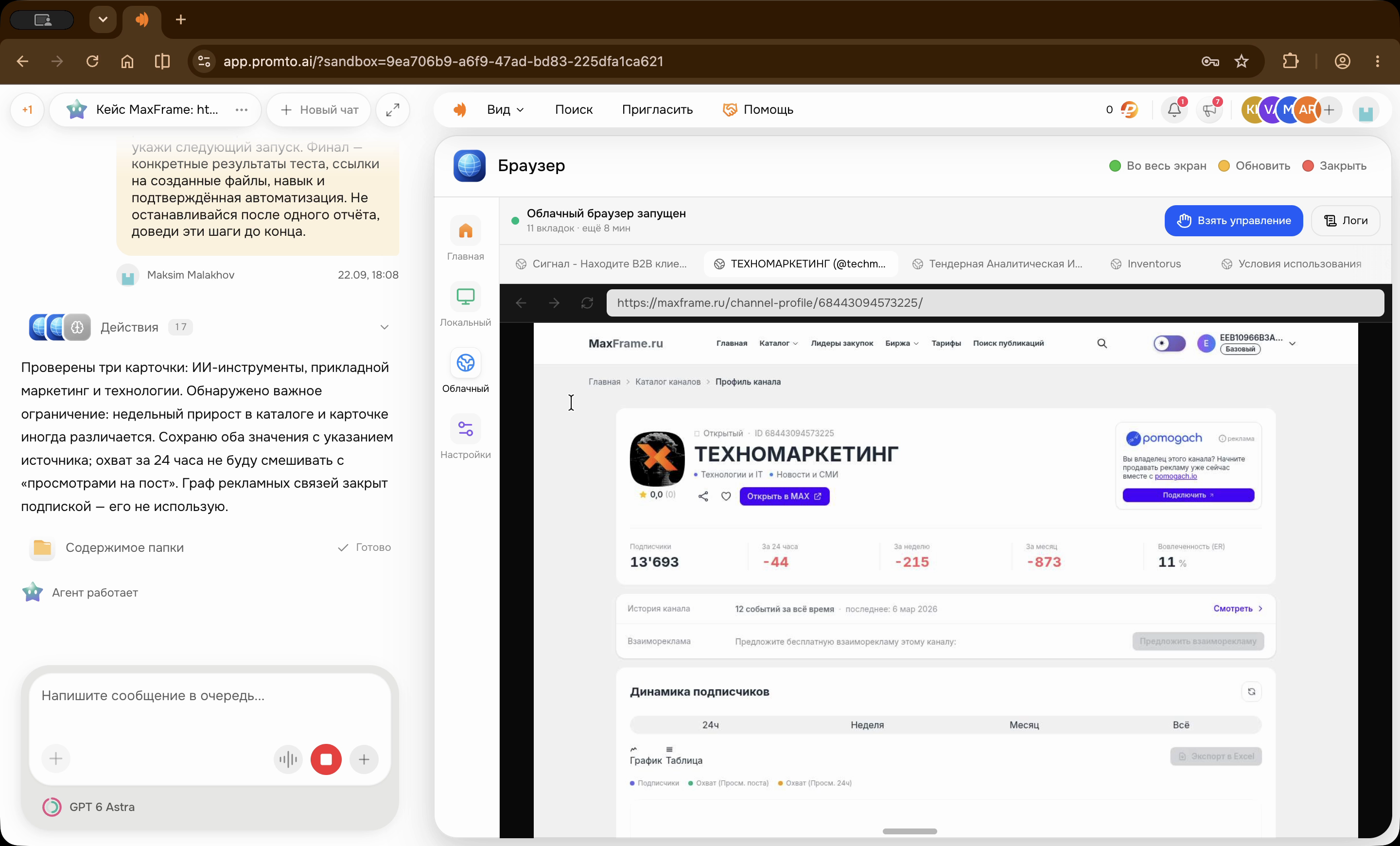Open the tab list dropdown arrow
Viewport: 1400px width, 846px height.
click(x=103, y=20)
